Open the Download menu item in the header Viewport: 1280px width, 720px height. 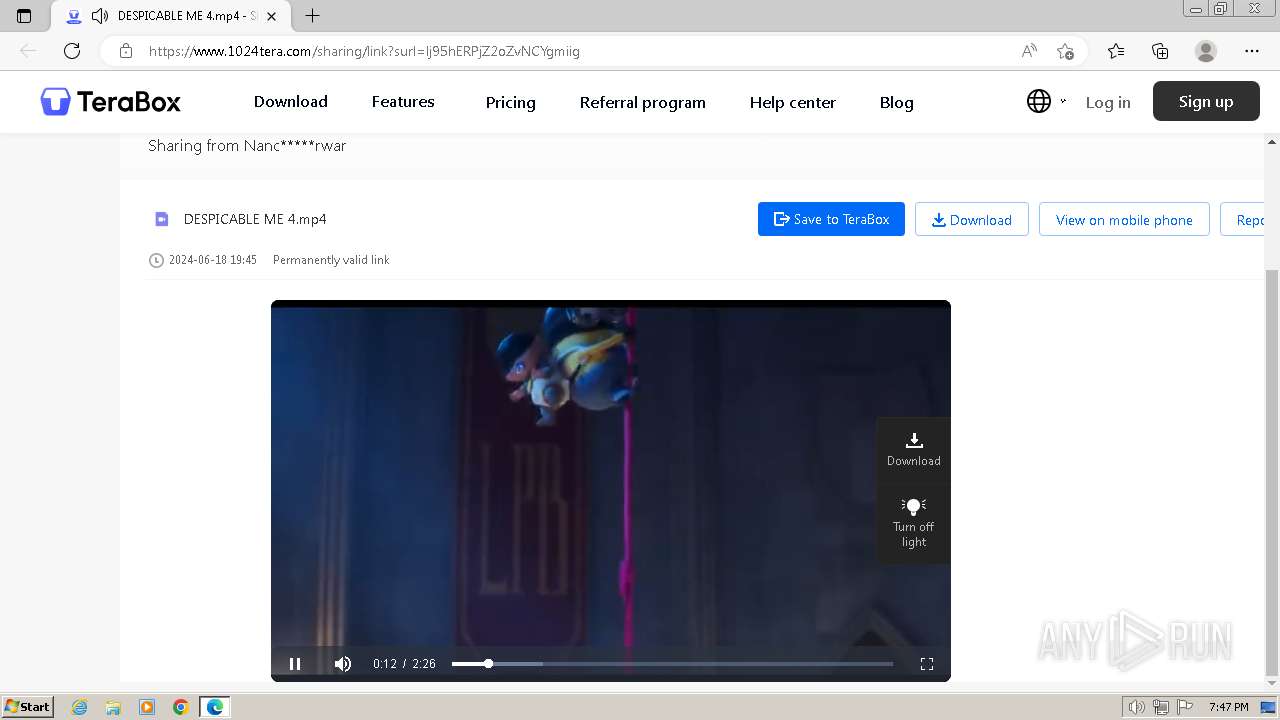tap(291, 102)
